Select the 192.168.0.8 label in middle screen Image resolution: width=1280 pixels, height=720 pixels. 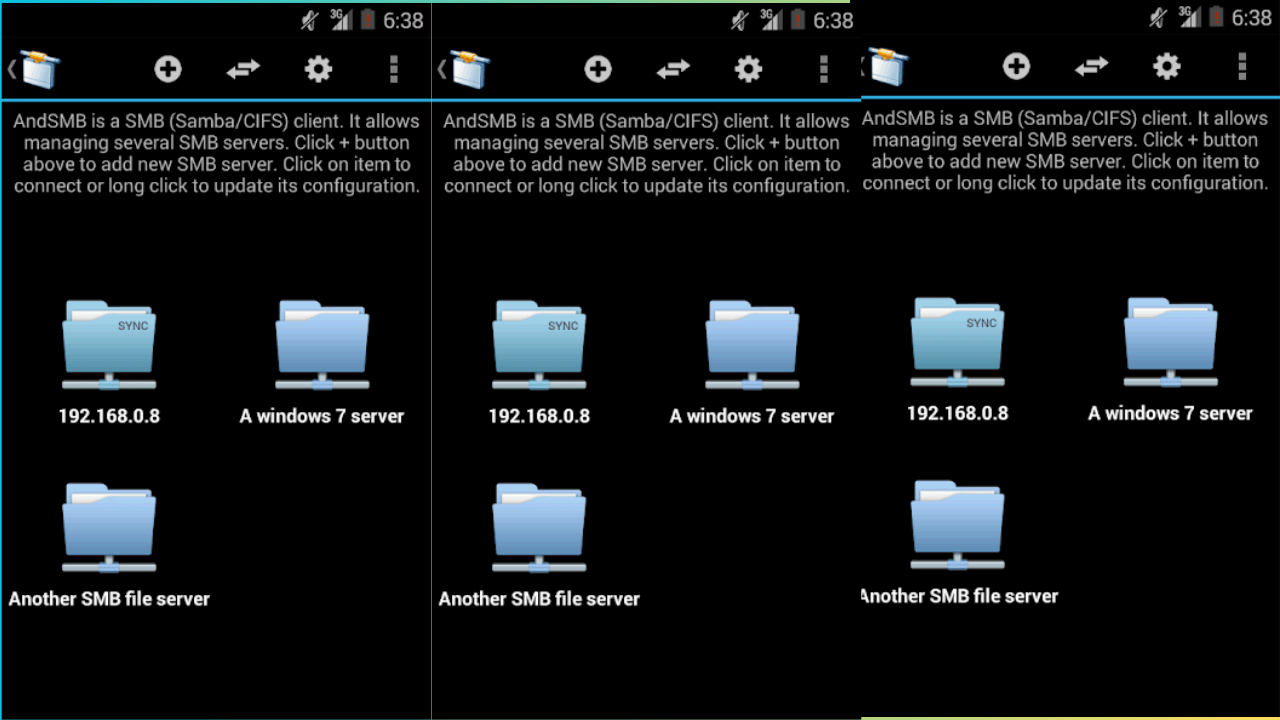[x=539, y=416]
